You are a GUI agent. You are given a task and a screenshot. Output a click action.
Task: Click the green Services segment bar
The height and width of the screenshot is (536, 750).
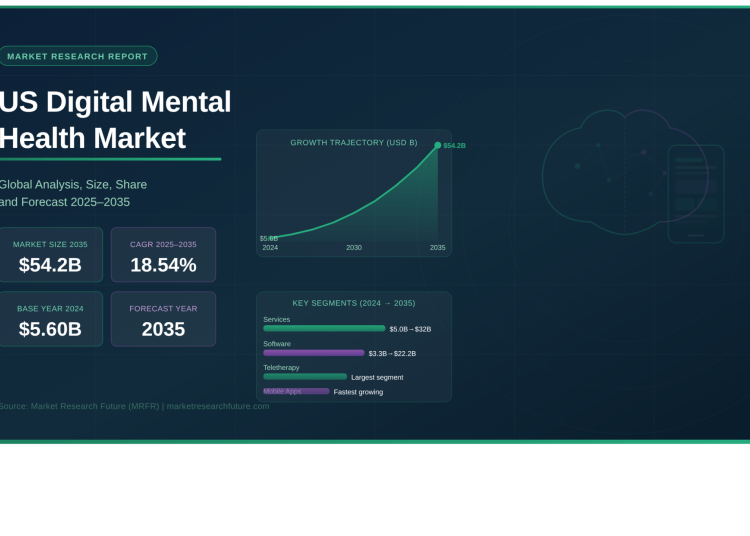pos(323,328)
